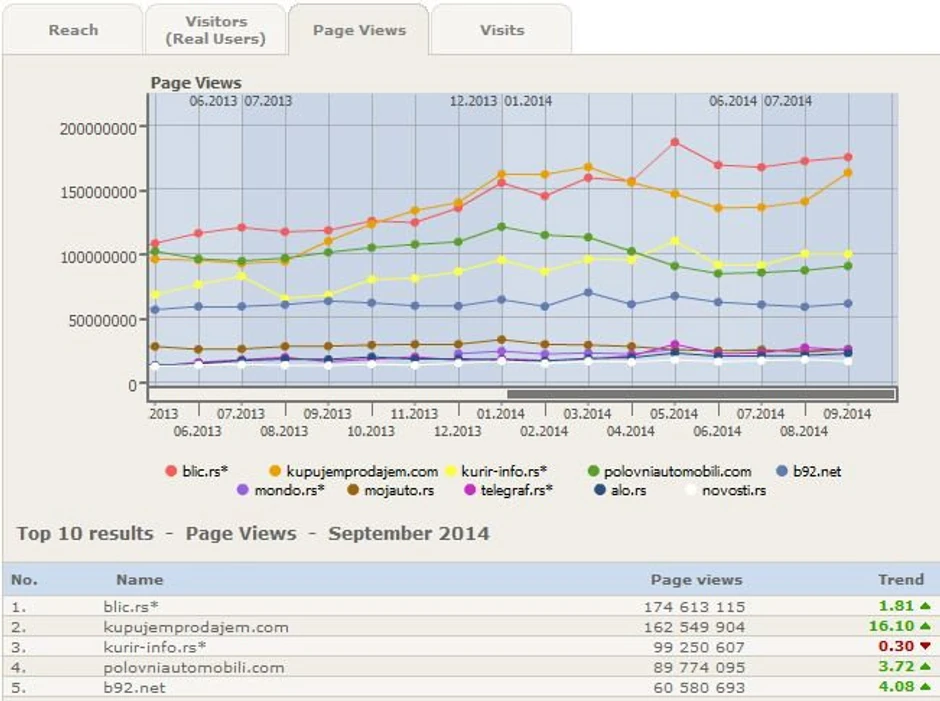Click the alo.rs dark blue legend dot
Screen dimensions: 940x701
click(x=600, y=490)
